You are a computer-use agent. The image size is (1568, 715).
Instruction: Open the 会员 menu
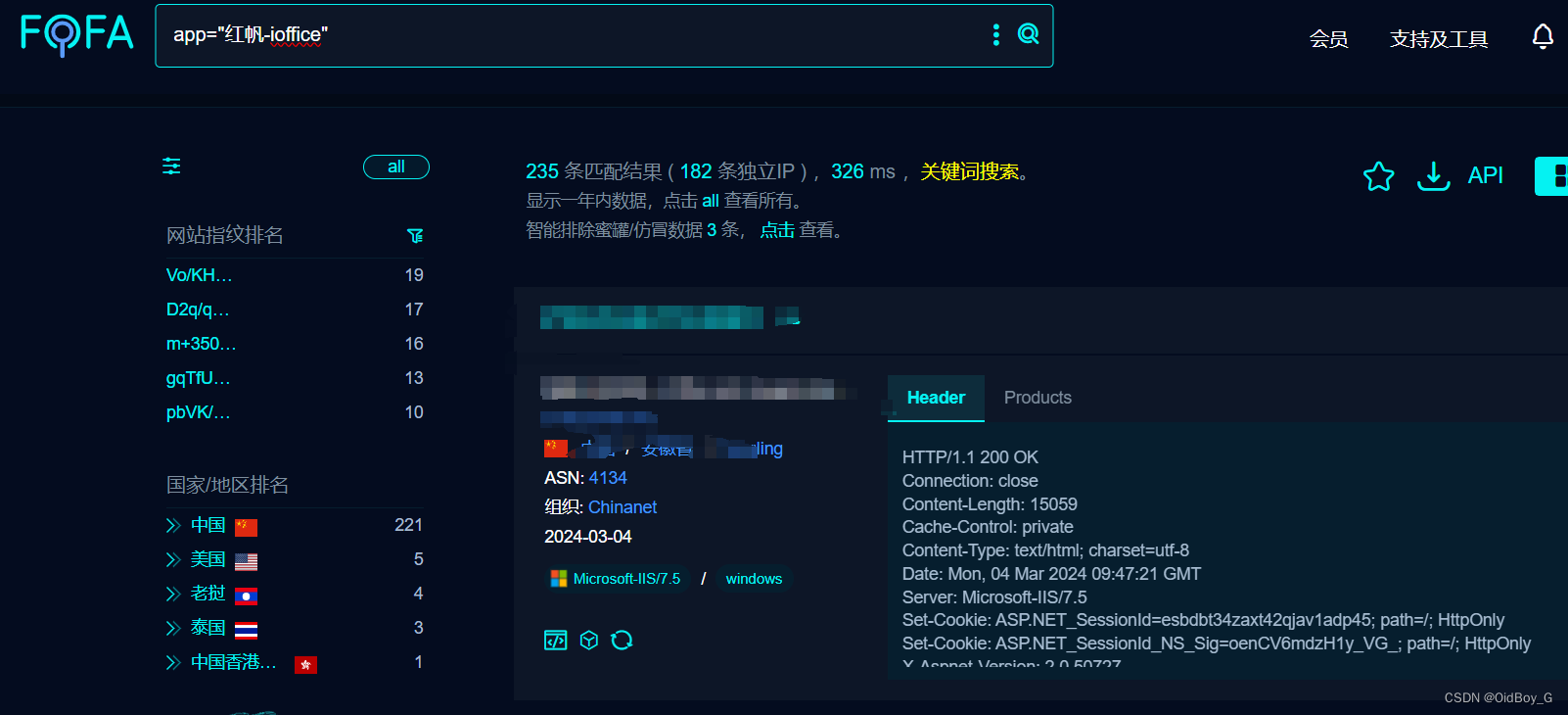pyautogui.click(x=1328, y=39)
